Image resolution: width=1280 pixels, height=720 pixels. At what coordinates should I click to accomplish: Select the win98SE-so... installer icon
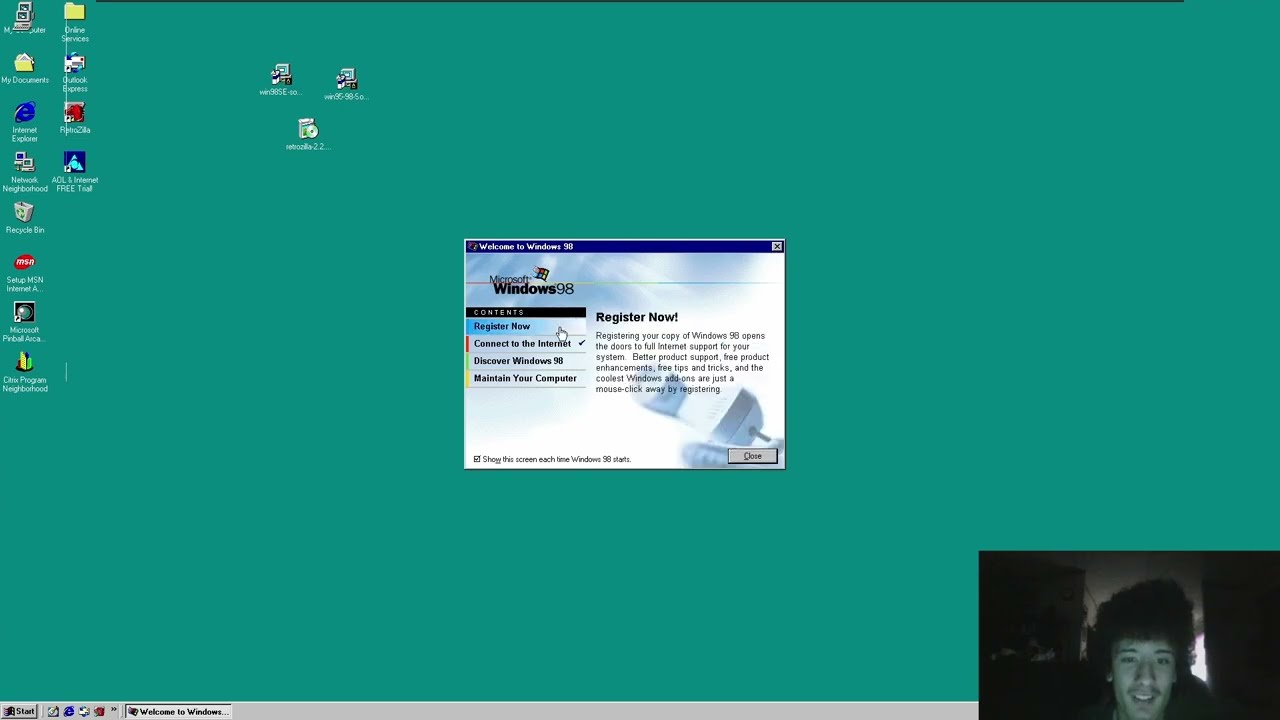tap(280, 80)
